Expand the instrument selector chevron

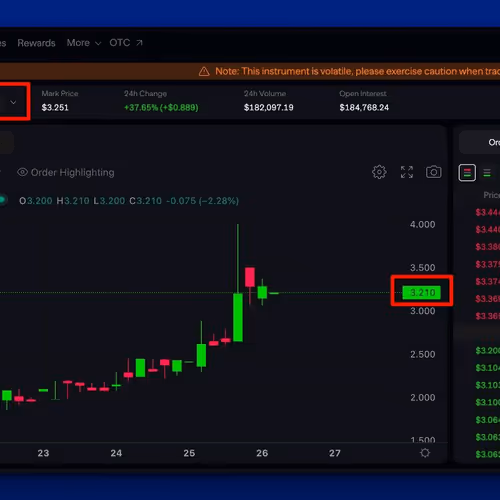tap(13, 102)
